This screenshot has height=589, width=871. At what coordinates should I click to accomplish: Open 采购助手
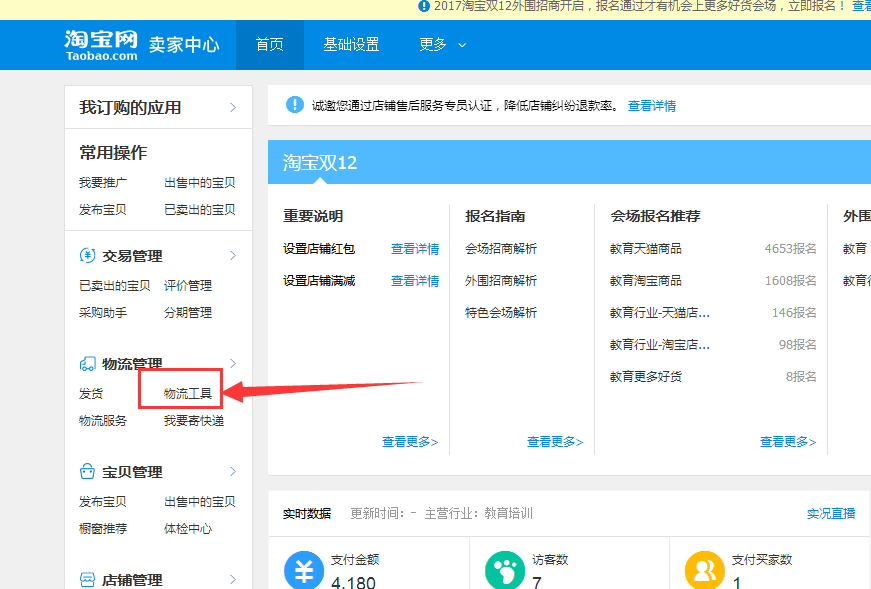coord(103,312)
